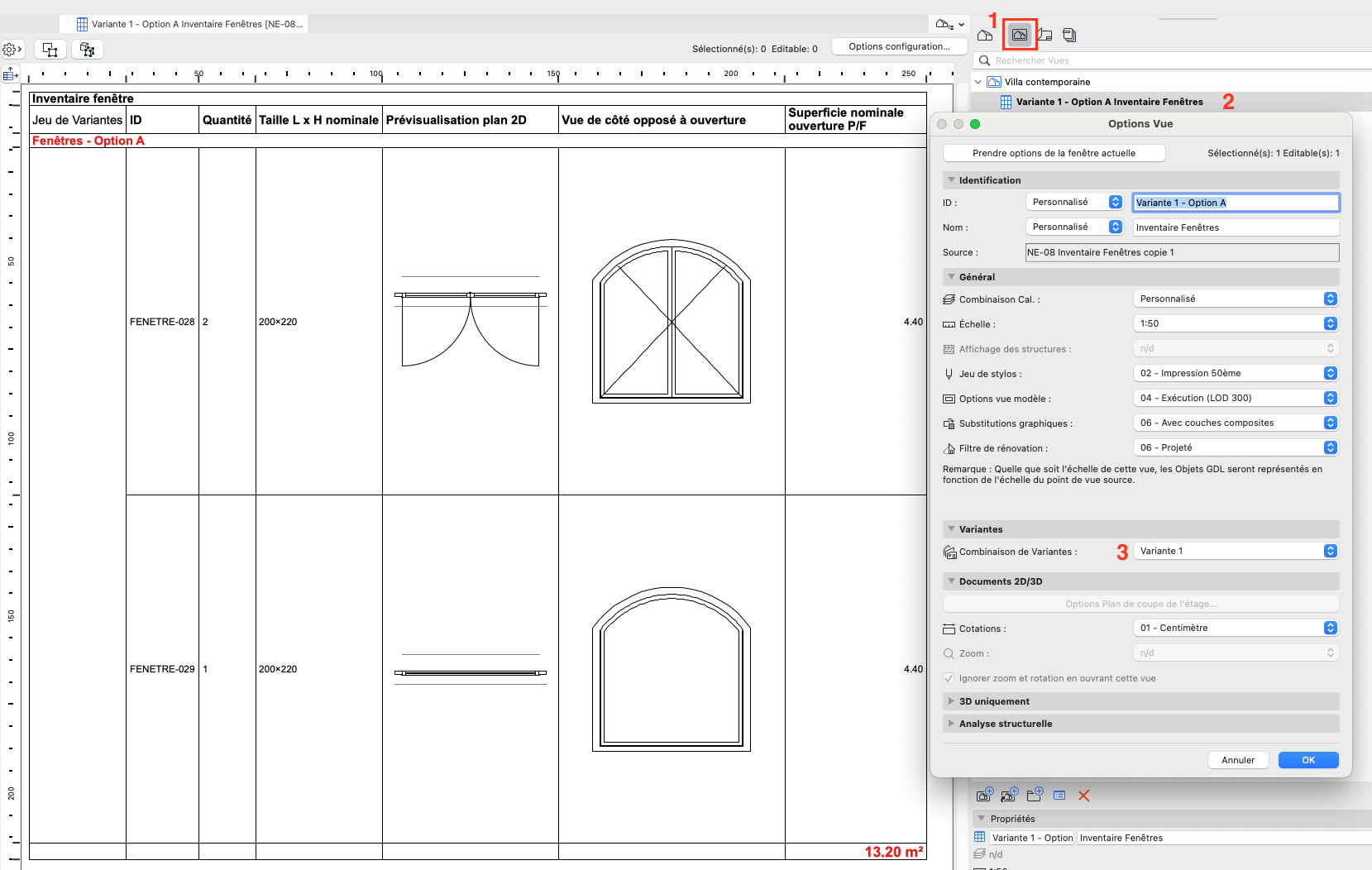The width and height of the screenshot is (1372, 870).
Task: Click Options configuration... button
Action: click(899, 46)
